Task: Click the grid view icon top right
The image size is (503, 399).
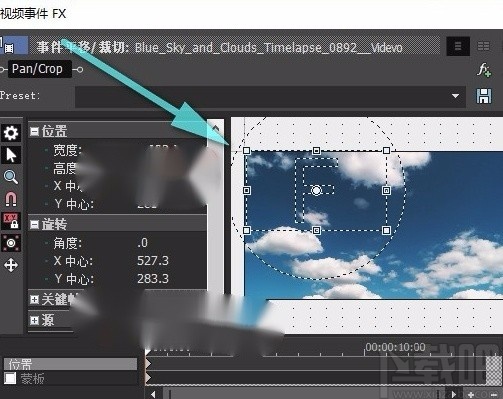Action: point(483,46)
